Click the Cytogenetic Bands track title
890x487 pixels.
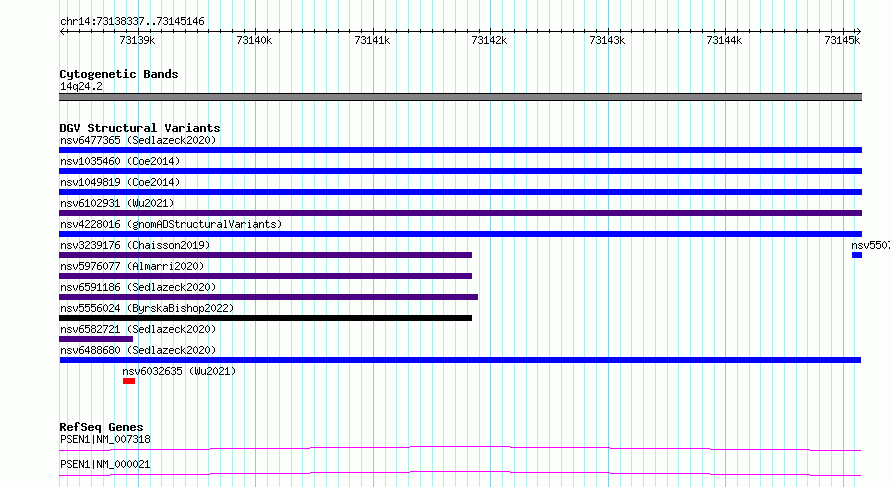(119, 74)
